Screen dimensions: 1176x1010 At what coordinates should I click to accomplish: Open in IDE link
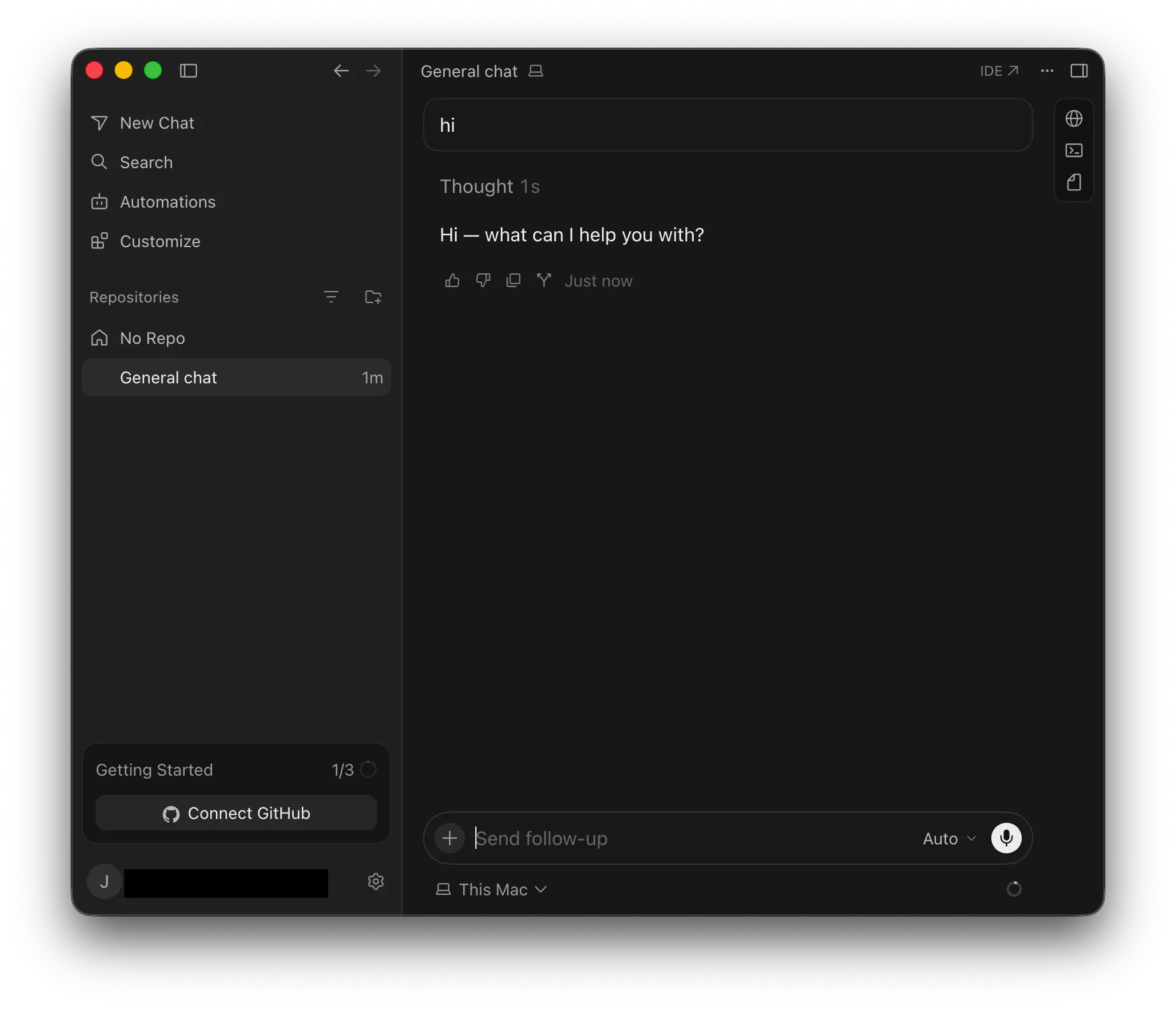click(x=999, y=71)
